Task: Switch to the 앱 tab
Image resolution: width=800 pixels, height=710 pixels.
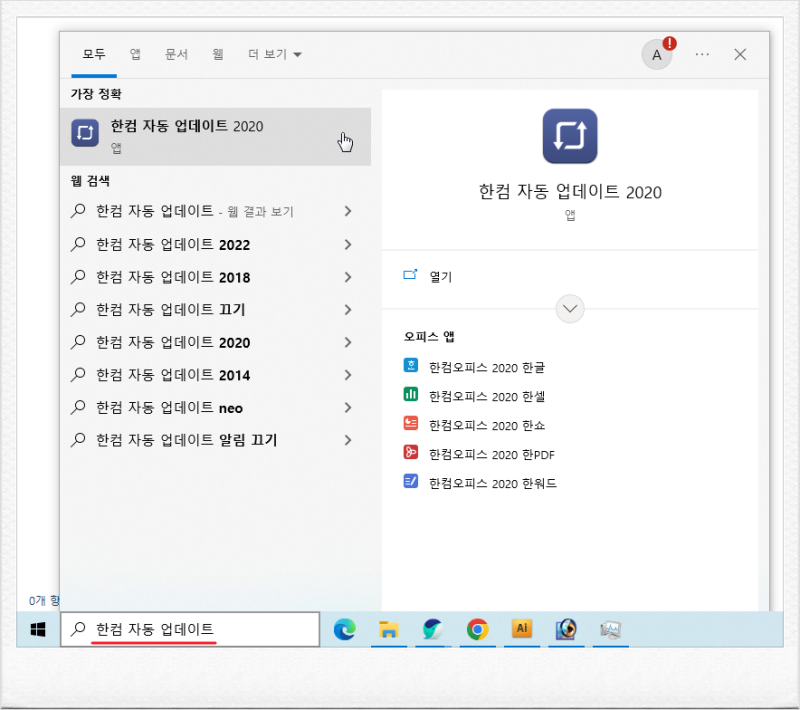Action: click(135, 54)
